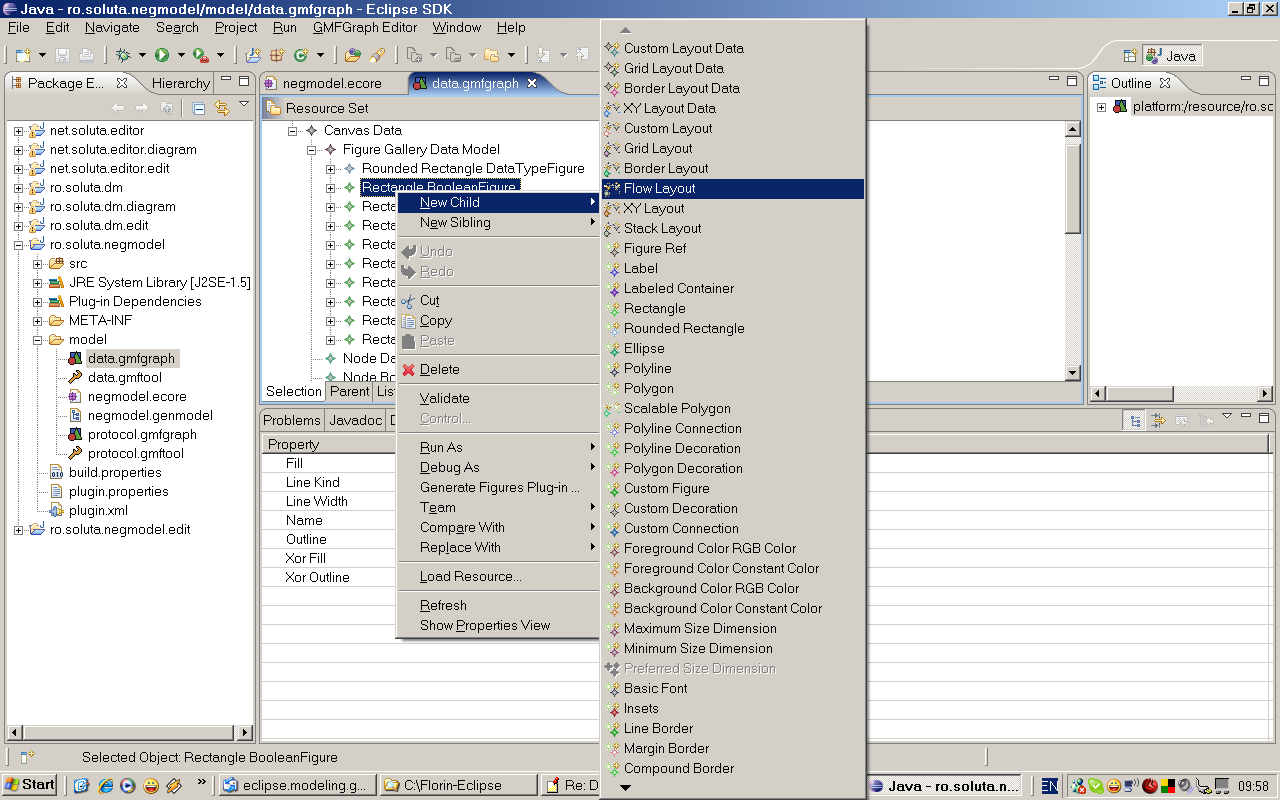Screen dimensions: 1280x800
Task: Open the Run button dropdown arrow
Action: 180,56
